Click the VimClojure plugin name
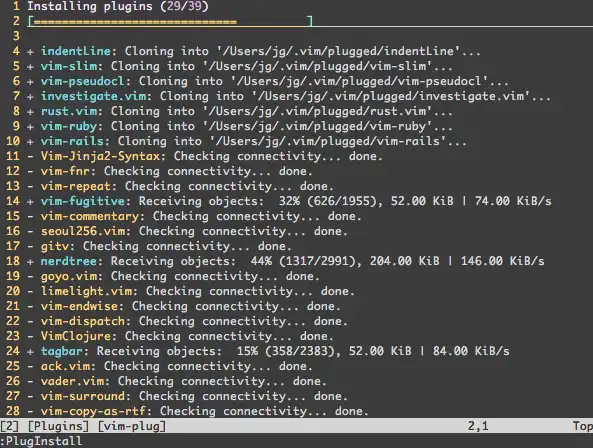Image resolution: width=593 pixels, height=448 pixels. (x=76, y=336)
